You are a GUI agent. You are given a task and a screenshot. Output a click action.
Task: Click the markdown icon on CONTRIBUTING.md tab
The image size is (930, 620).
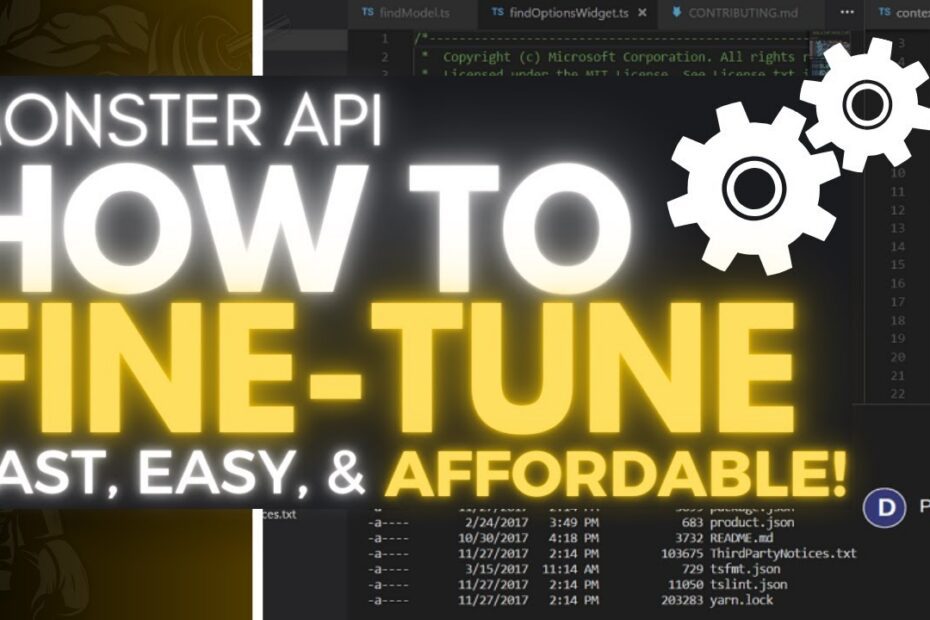[676, 12]
